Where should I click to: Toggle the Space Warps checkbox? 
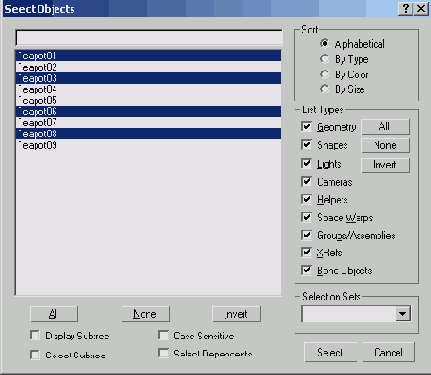(306, 217)
